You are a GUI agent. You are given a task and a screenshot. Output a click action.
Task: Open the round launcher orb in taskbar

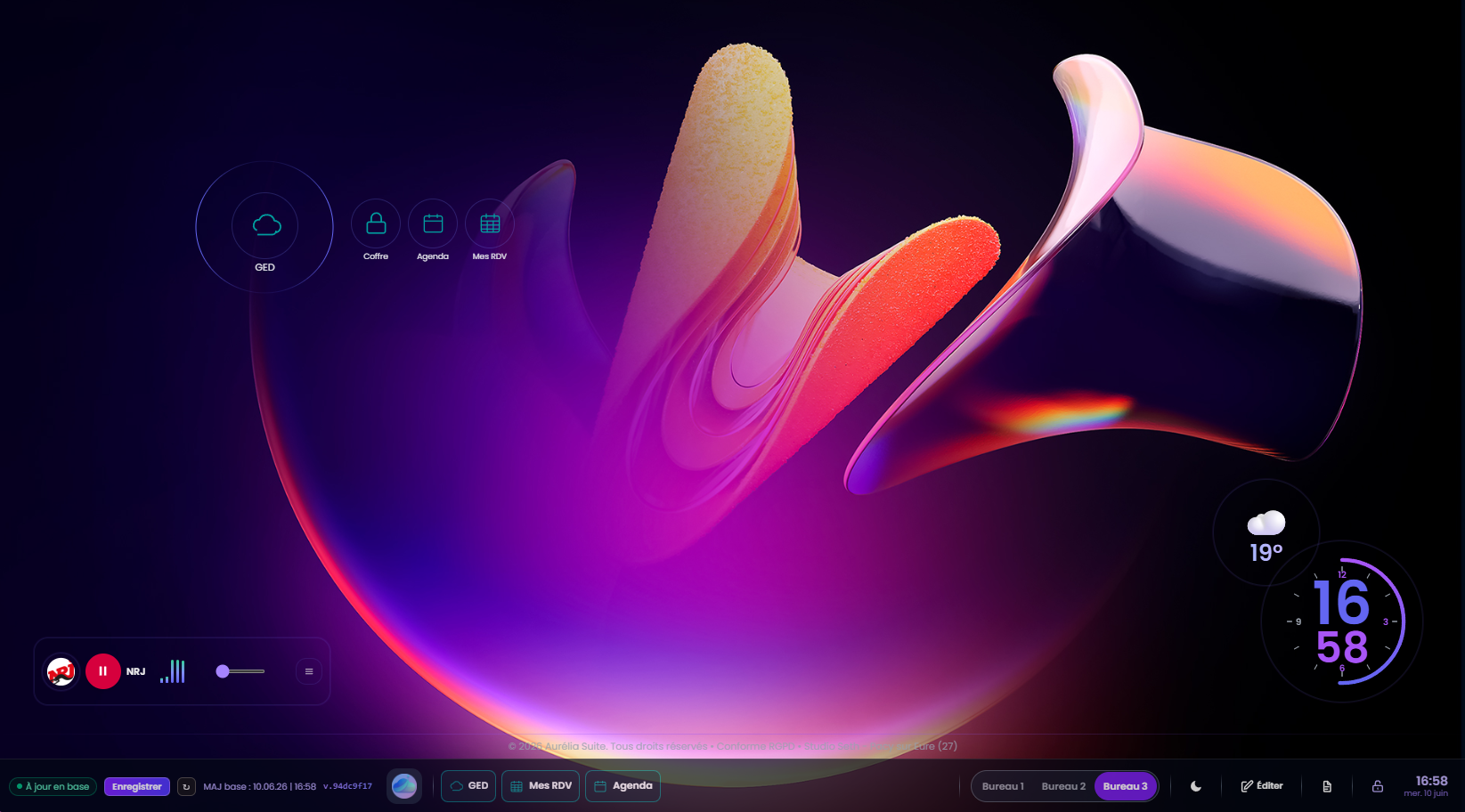[x=404, y=786]
